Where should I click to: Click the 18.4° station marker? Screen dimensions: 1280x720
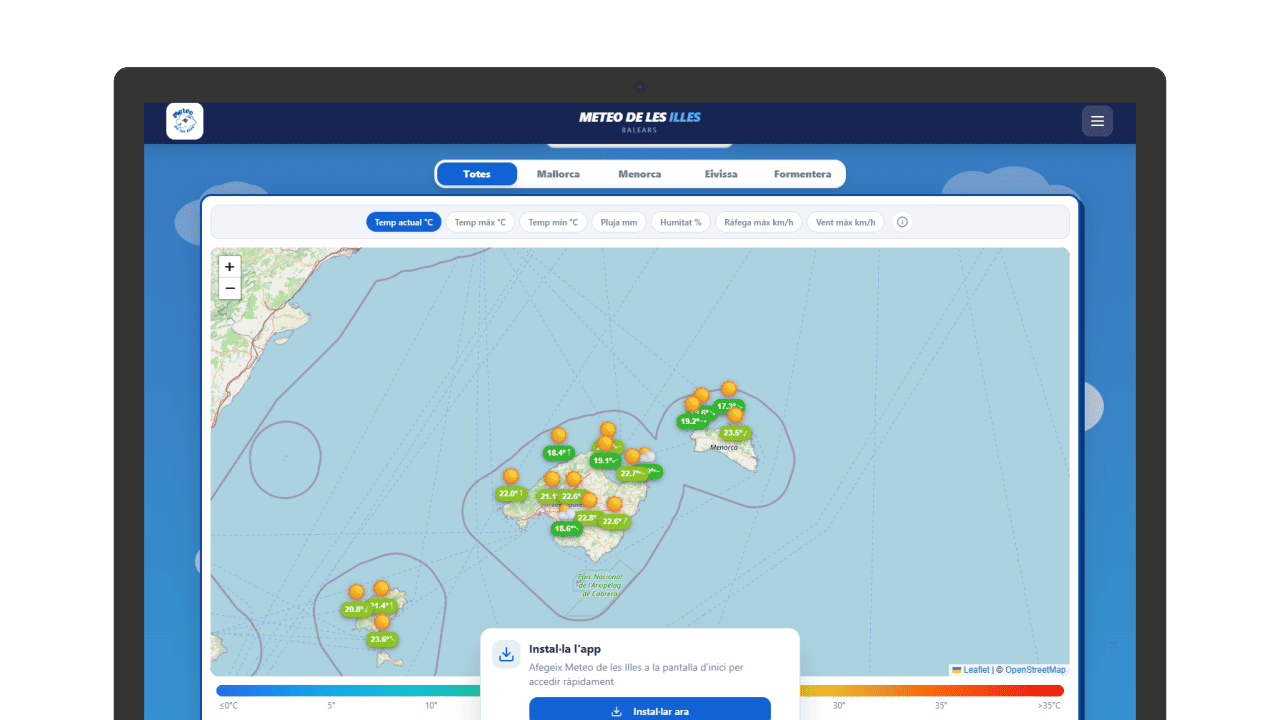coord(558,453)
